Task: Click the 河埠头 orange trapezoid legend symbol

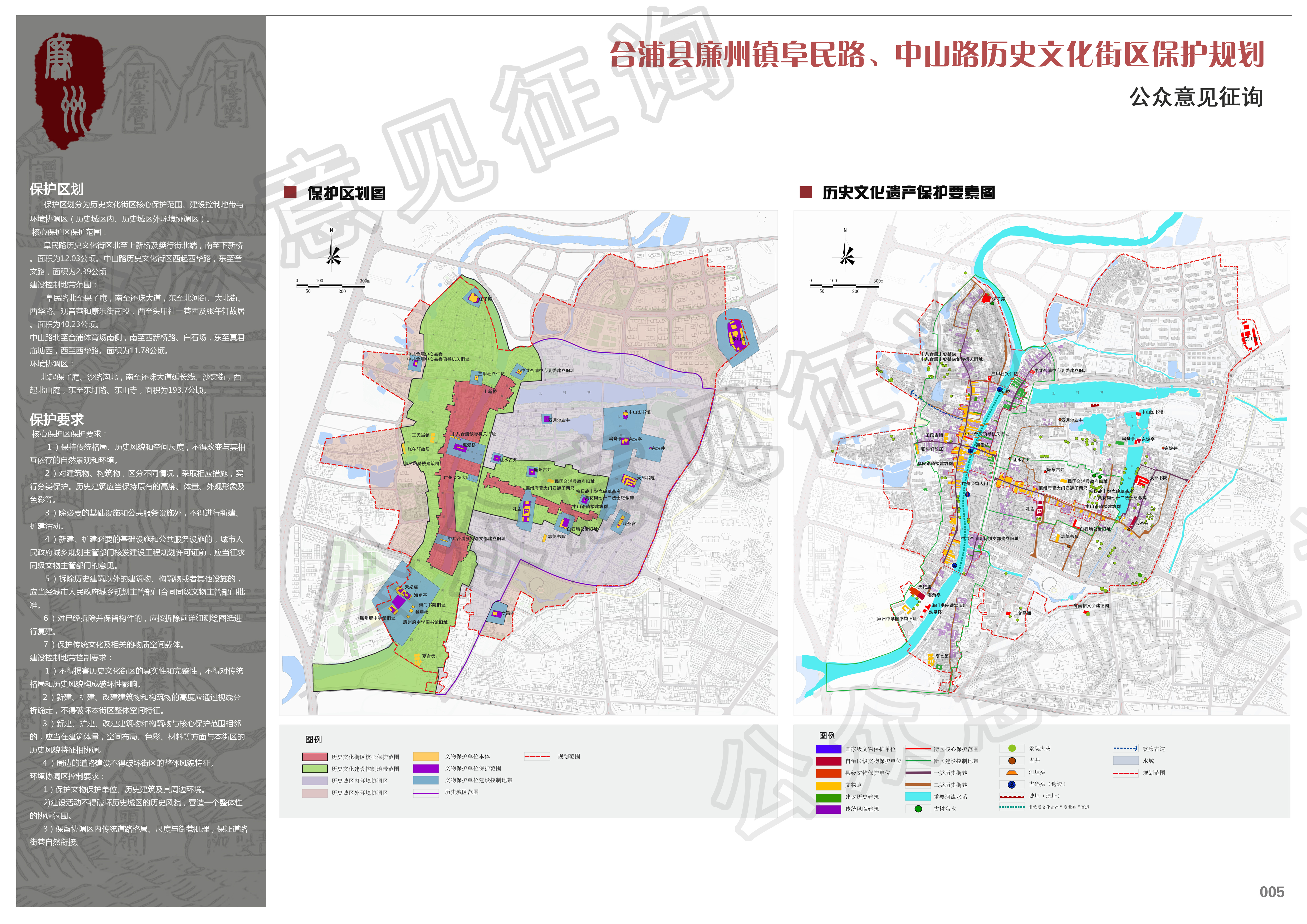Action: pyautogui.click(x=1012, y=772)
